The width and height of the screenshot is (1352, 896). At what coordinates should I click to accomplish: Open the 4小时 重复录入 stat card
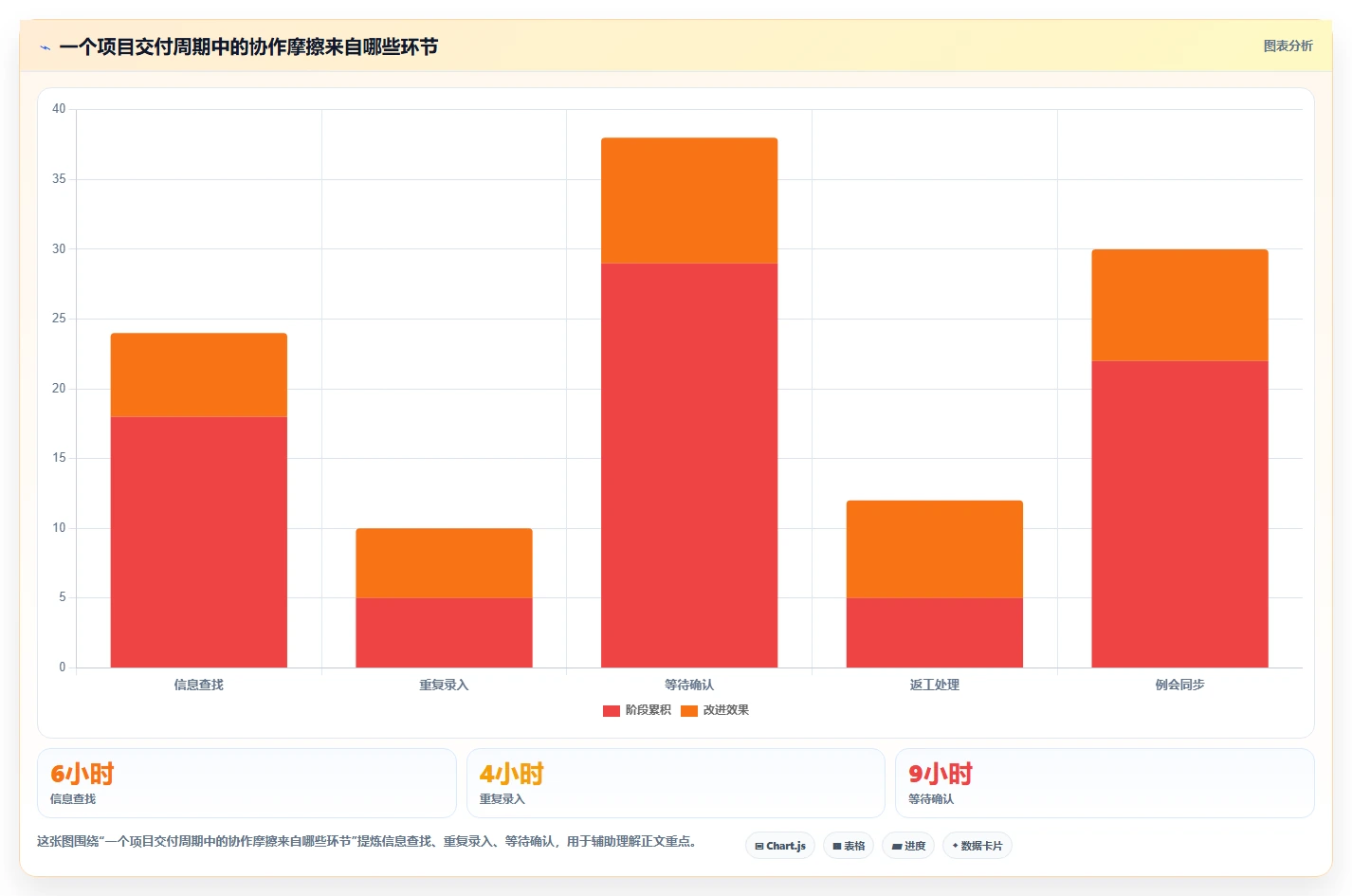pyautogui.click(x=676, y=783)
